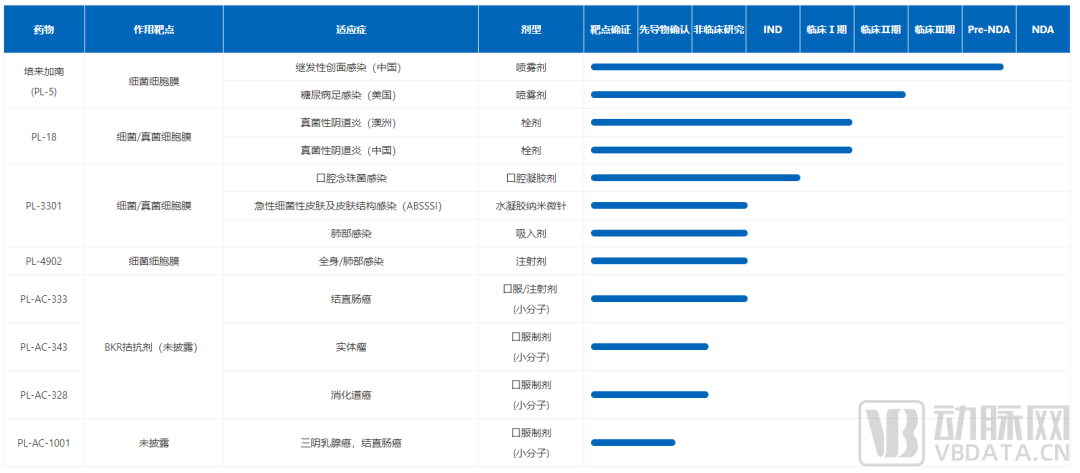Select the 药物 column header
The width and height of the screenshot is (1080, 473).
point(43,30)
